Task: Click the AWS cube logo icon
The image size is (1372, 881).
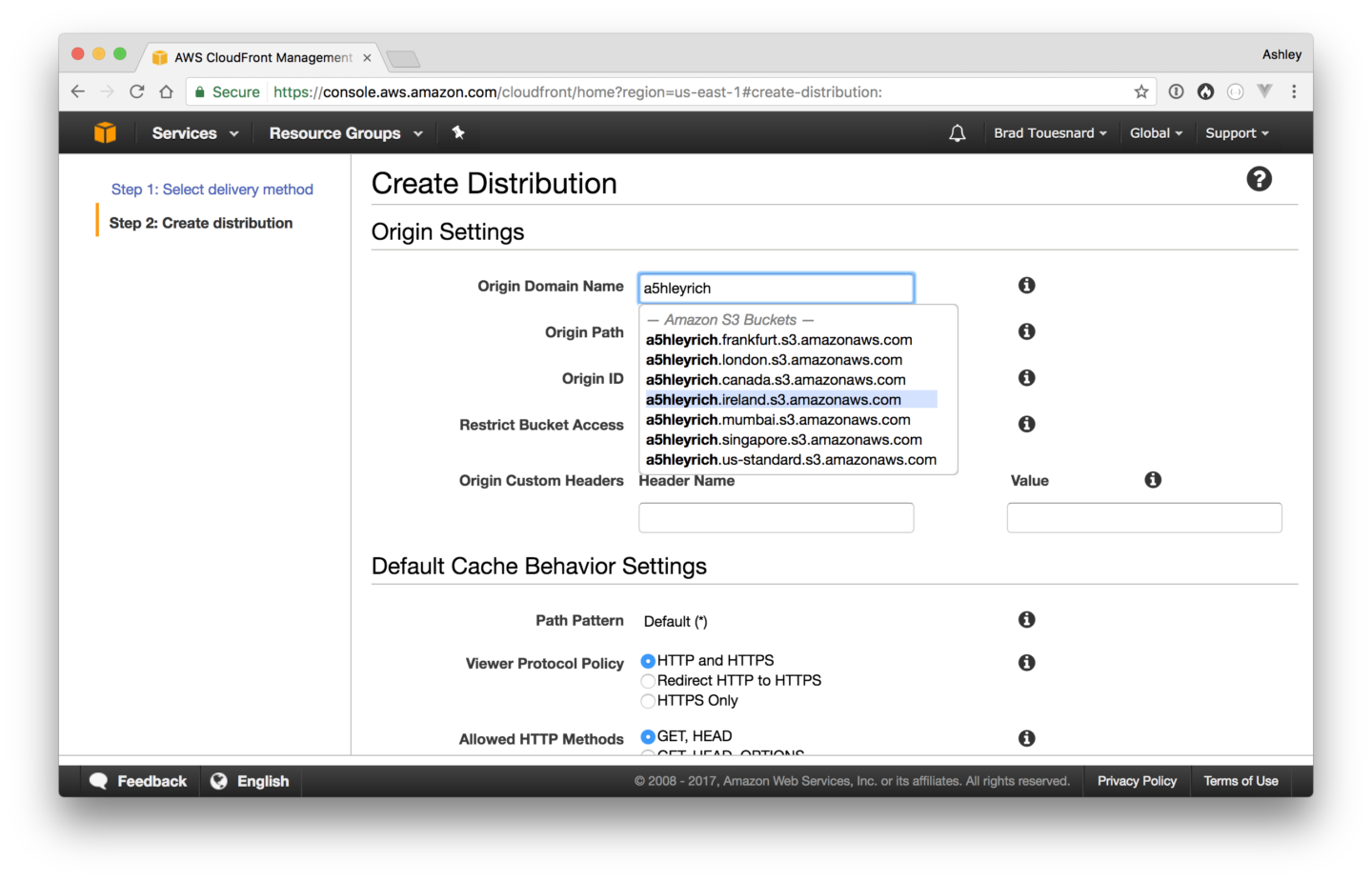Action: 105,133
